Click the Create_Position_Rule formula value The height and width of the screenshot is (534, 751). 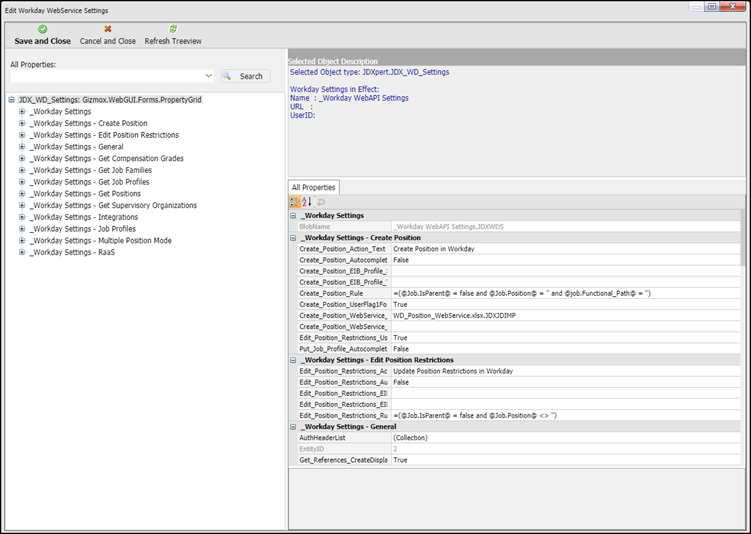pos(566,293)
